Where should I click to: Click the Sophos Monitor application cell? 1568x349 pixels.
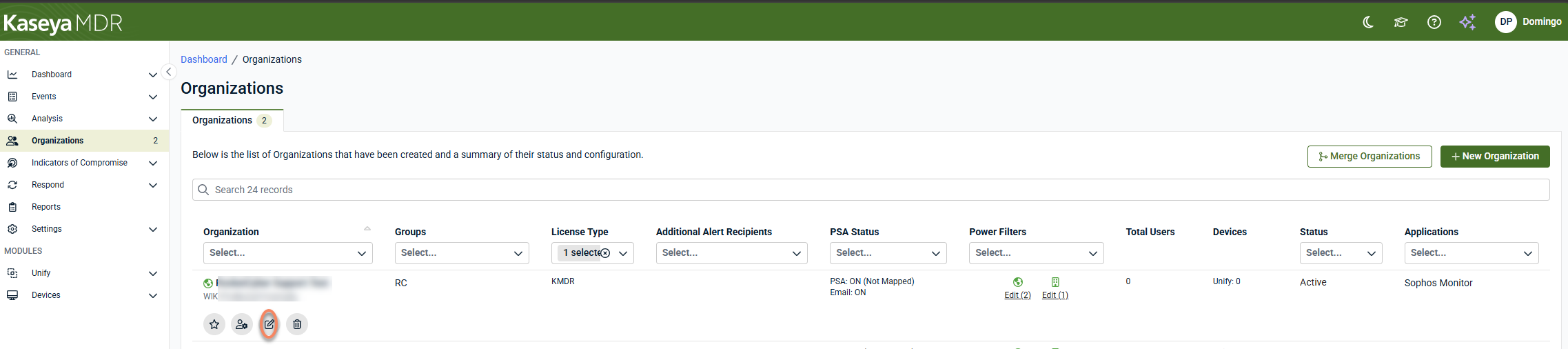[x=1438, y=283]
